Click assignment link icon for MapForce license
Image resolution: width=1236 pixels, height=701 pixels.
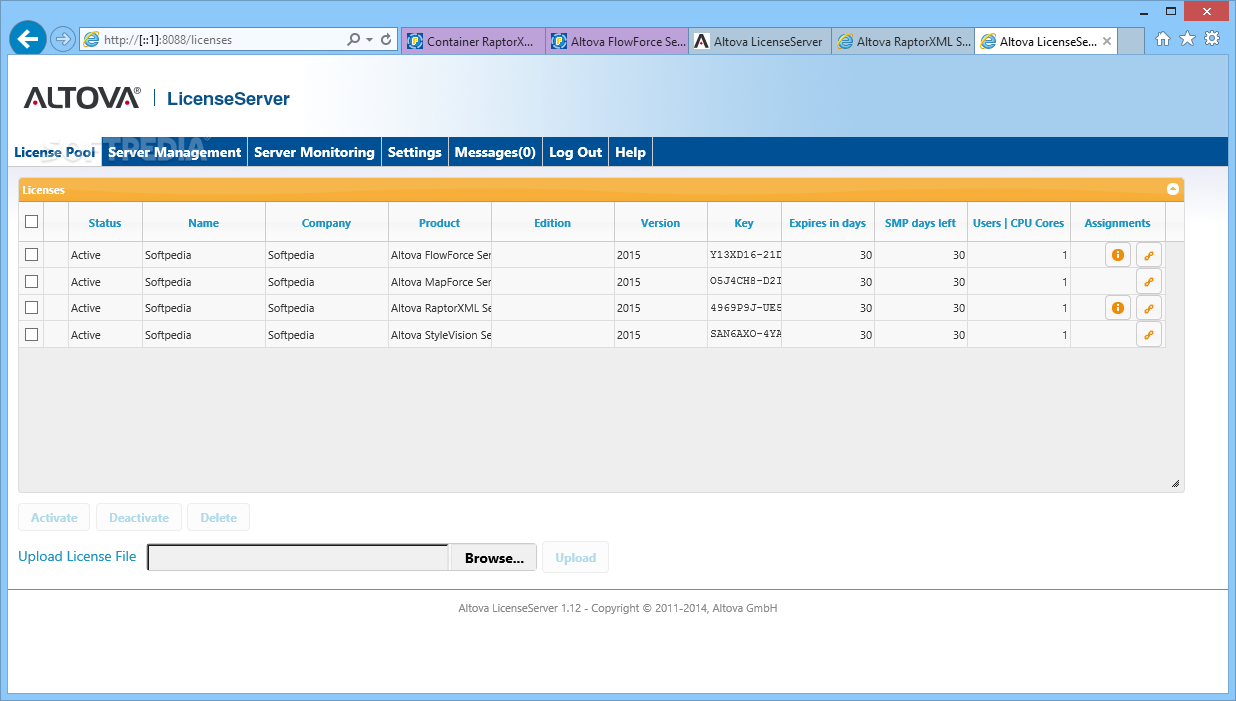(x=1149, y=282)
